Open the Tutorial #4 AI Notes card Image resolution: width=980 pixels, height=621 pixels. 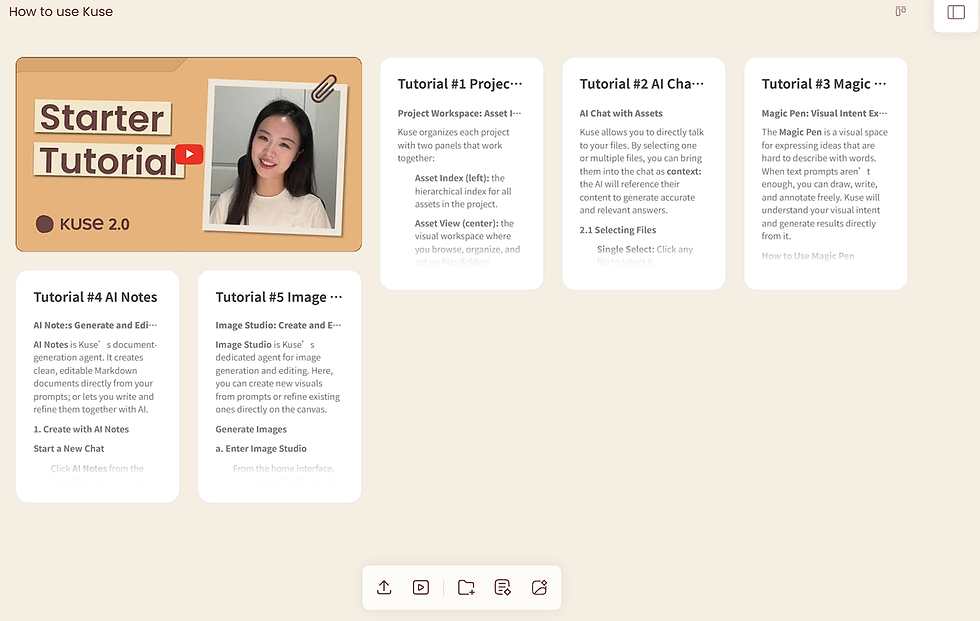tap(98, 386)
